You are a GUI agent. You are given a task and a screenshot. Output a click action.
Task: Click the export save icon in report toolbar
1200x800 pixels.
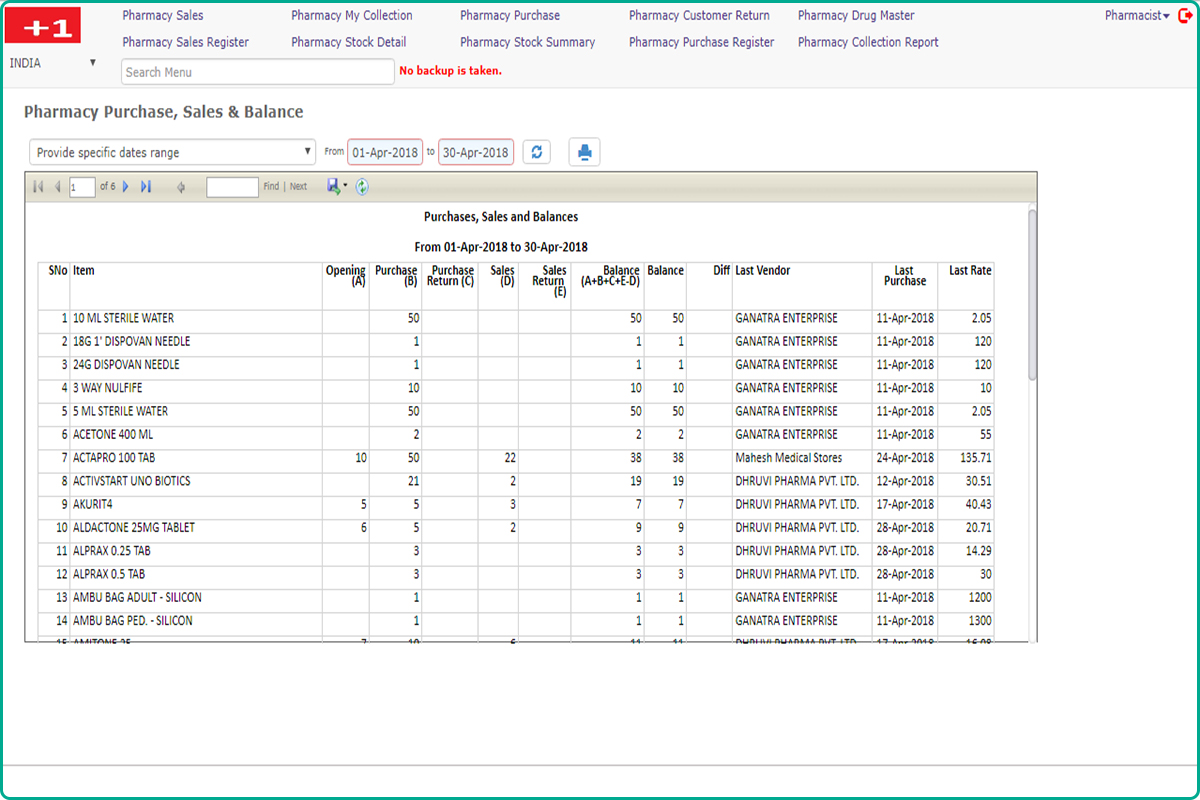pos(334,187)
